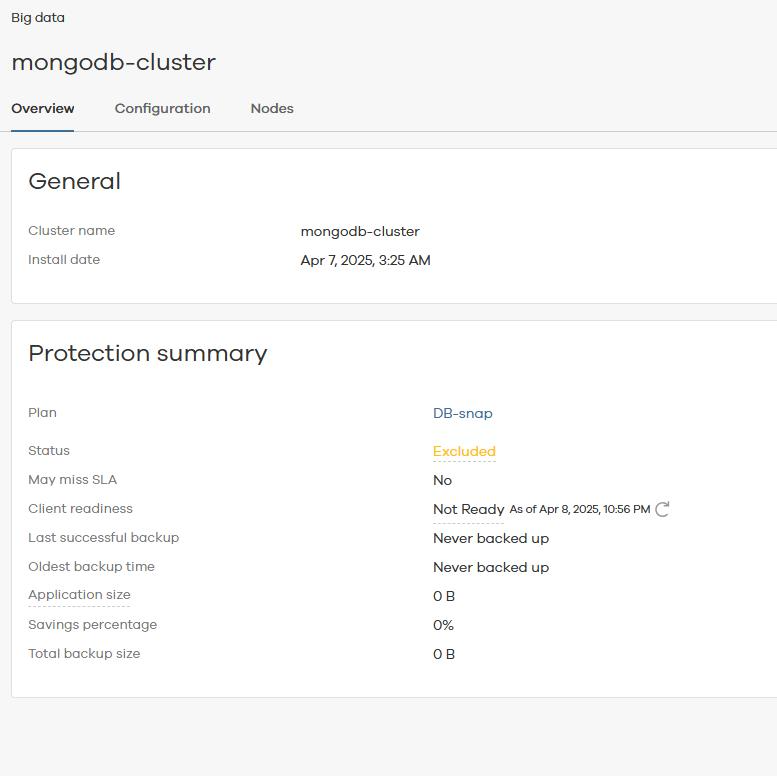
Task: Refresh the client readiness status
Action: point(662,509)
